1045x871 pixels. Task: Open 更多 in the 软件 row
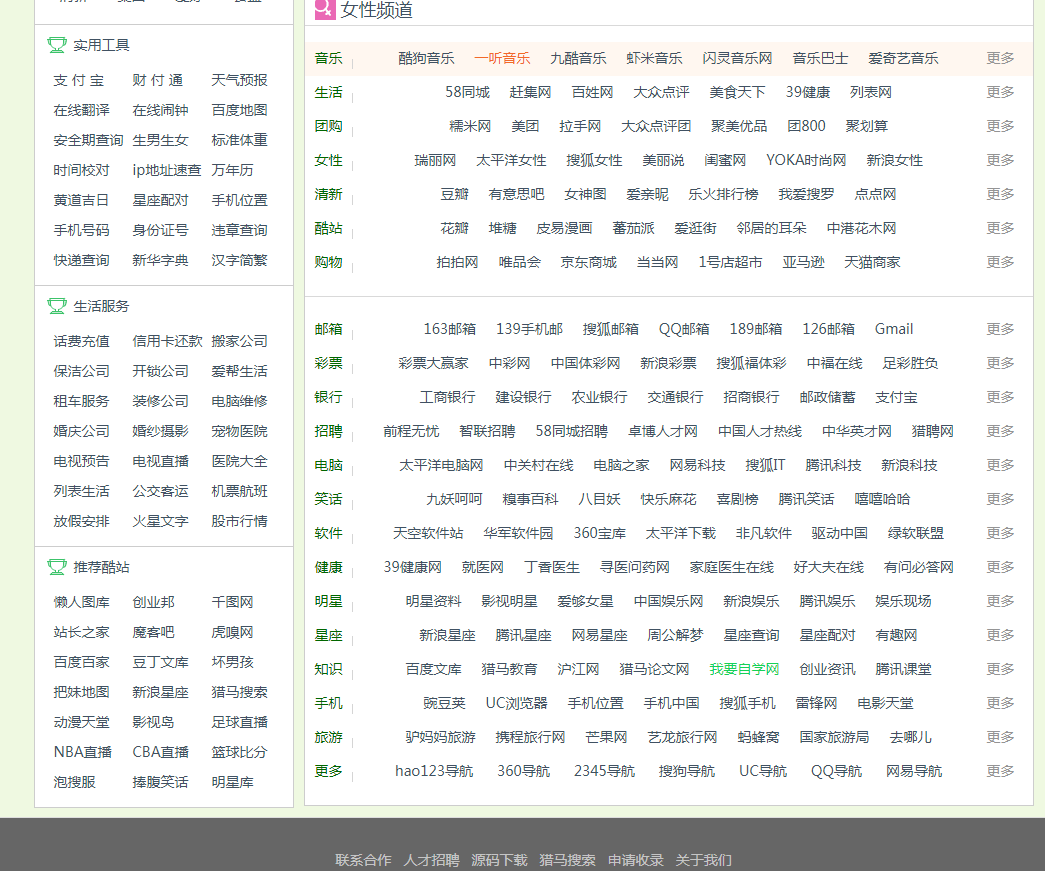(1000, 533)
